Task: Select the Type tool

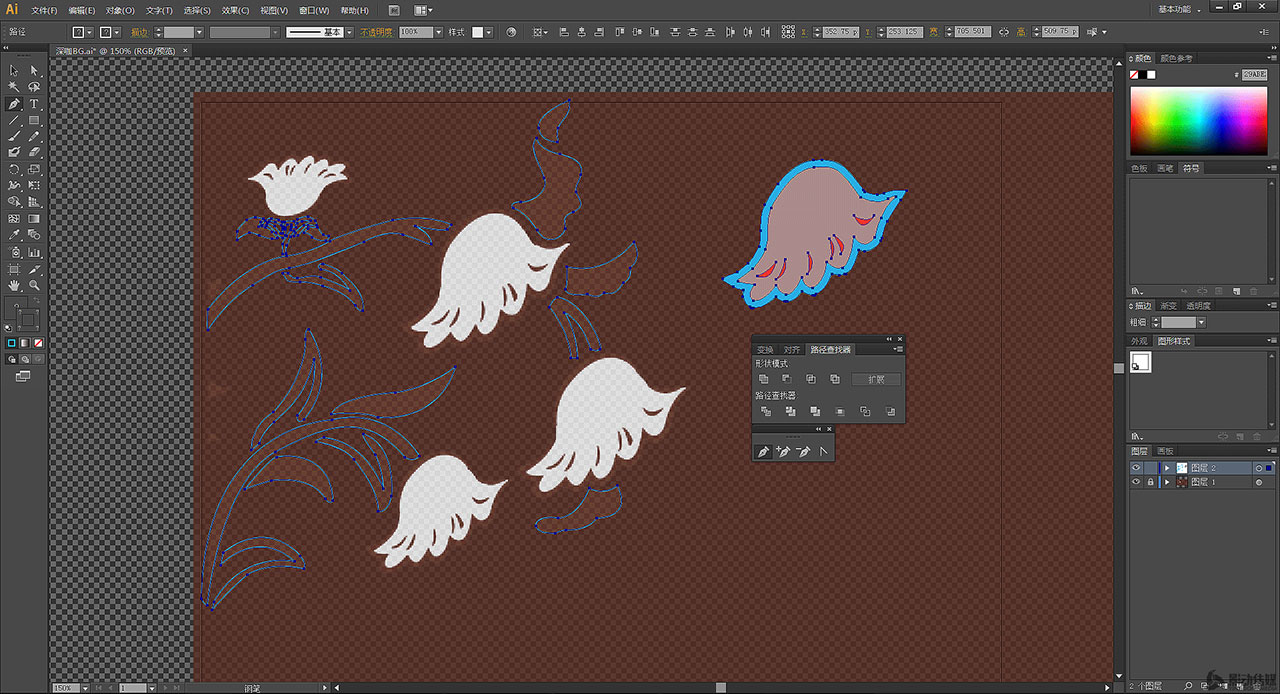Action: pos(34,104)
